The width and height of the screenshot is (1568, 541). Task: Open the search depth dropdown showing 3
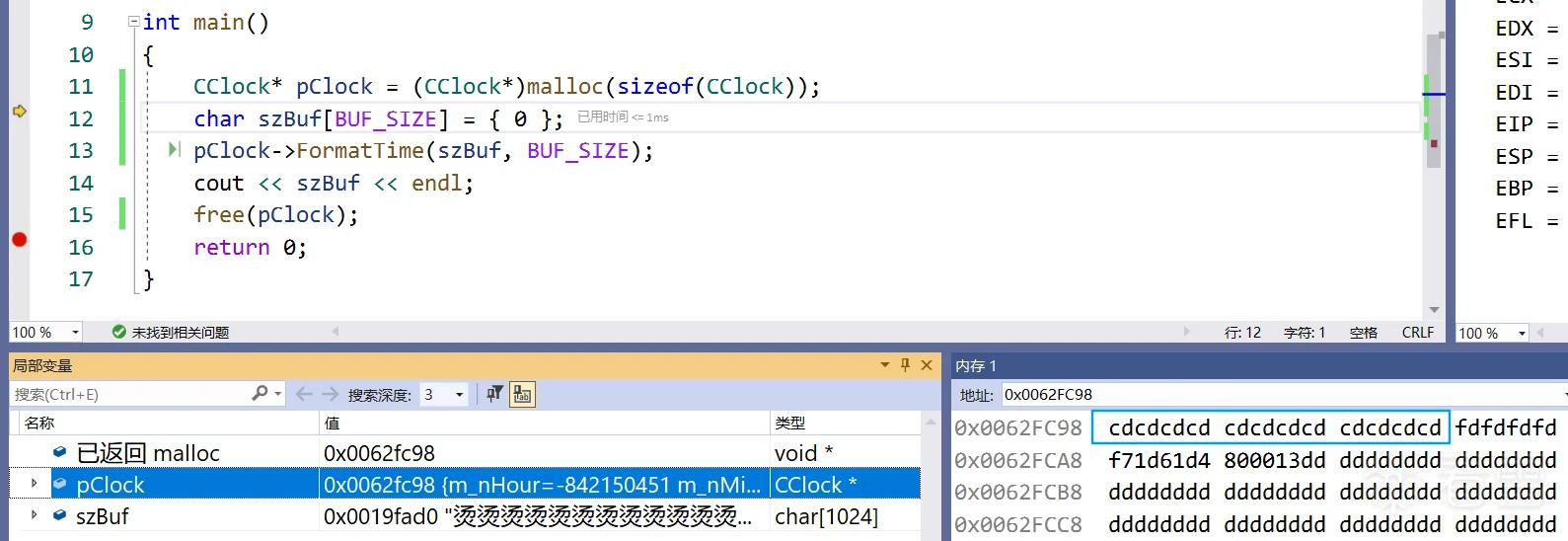tap(444, 394)
